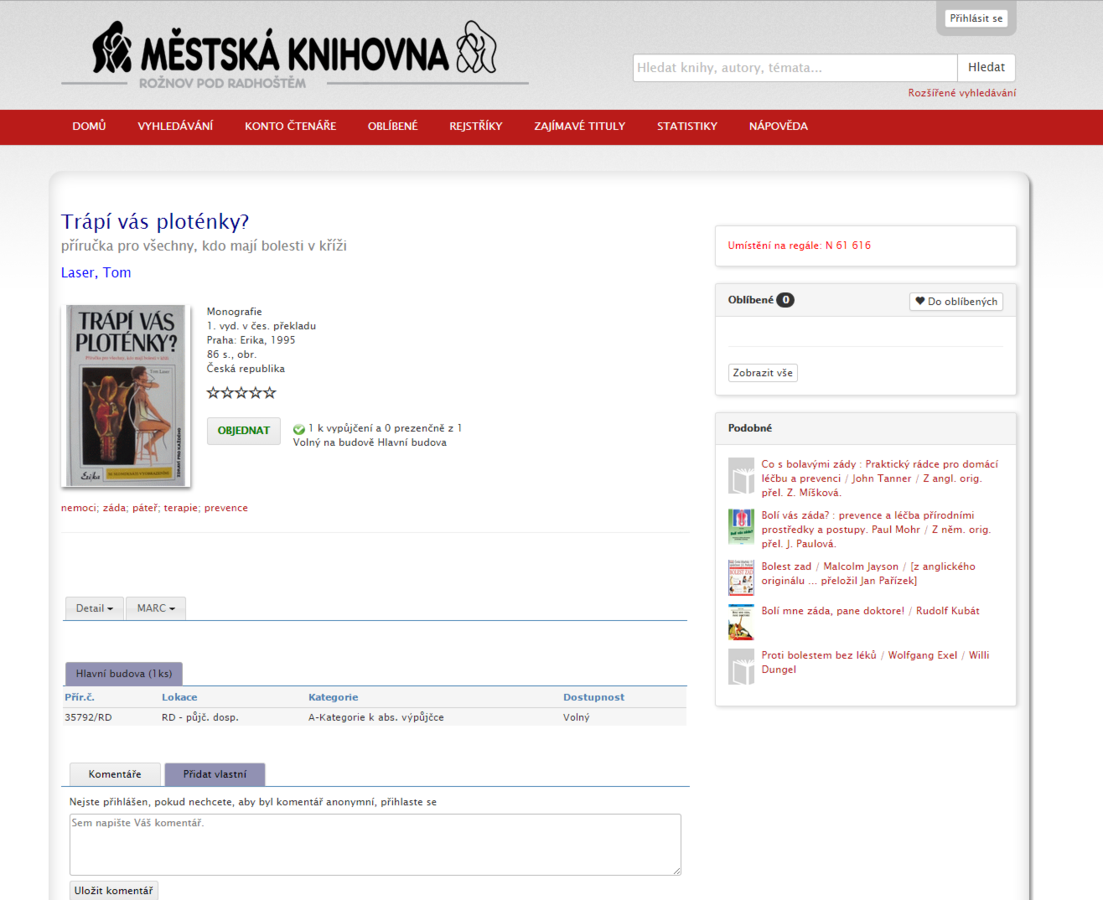Viewport: 1103px width, 900px height.
Task: Click the RD - půjč. dosp. table cell
Action: point(200,718)
